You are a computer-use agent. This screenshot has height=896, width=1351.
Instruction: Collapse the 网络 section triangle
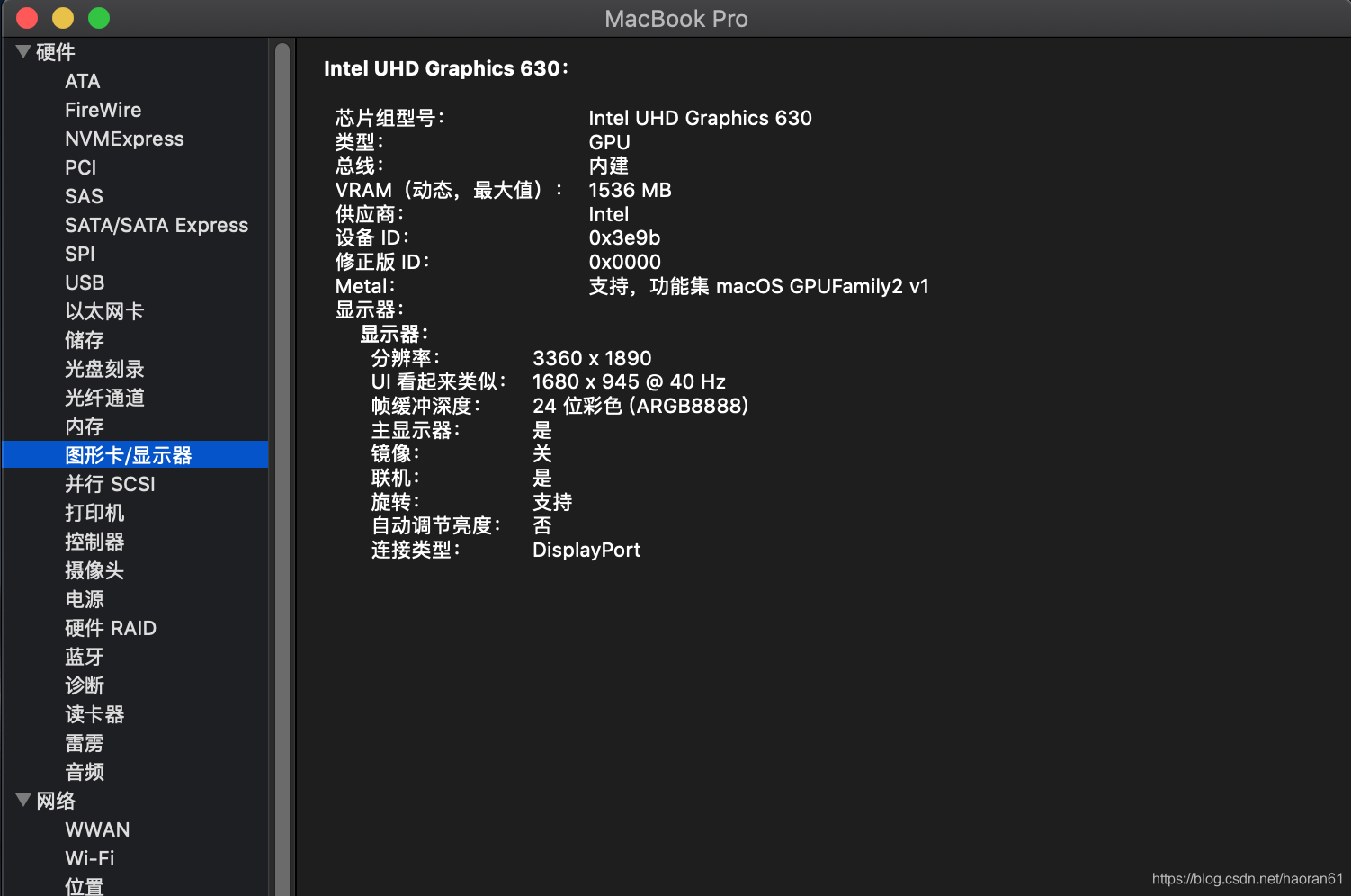pyautogui.click(x=23, y=800)
